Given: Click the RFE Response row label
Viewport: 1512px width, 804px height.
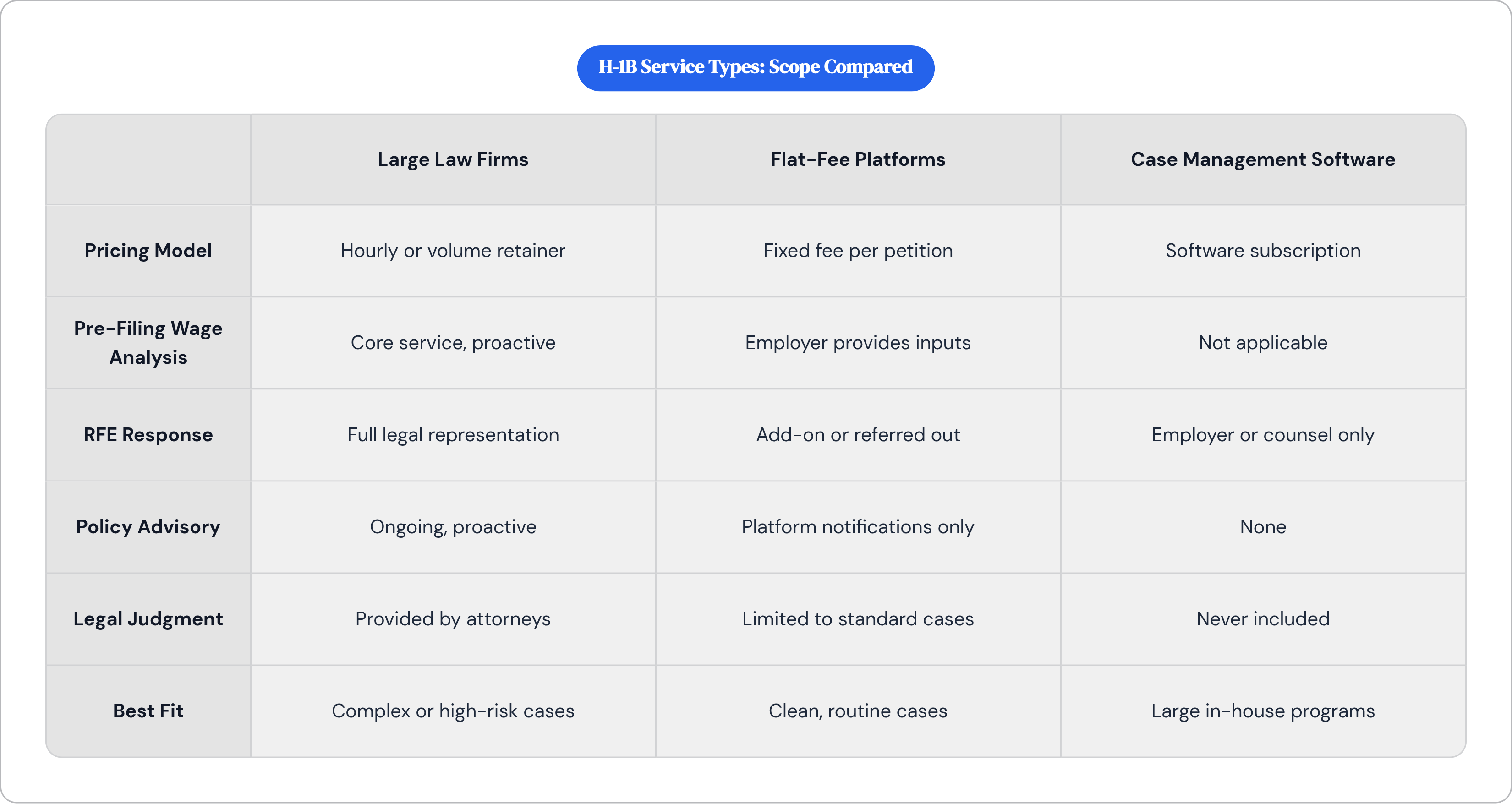Looking at the screenshot, I should (x=148, y=435).
